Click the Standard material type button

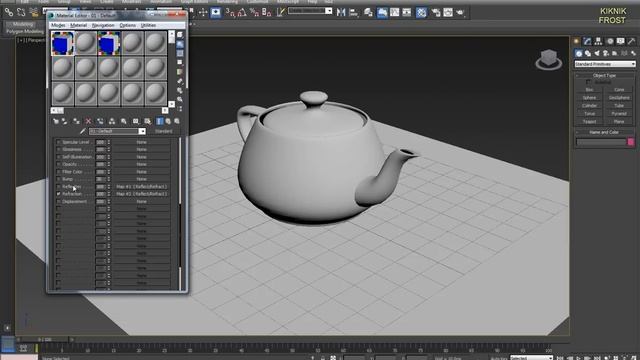click(x=164, y=131)
